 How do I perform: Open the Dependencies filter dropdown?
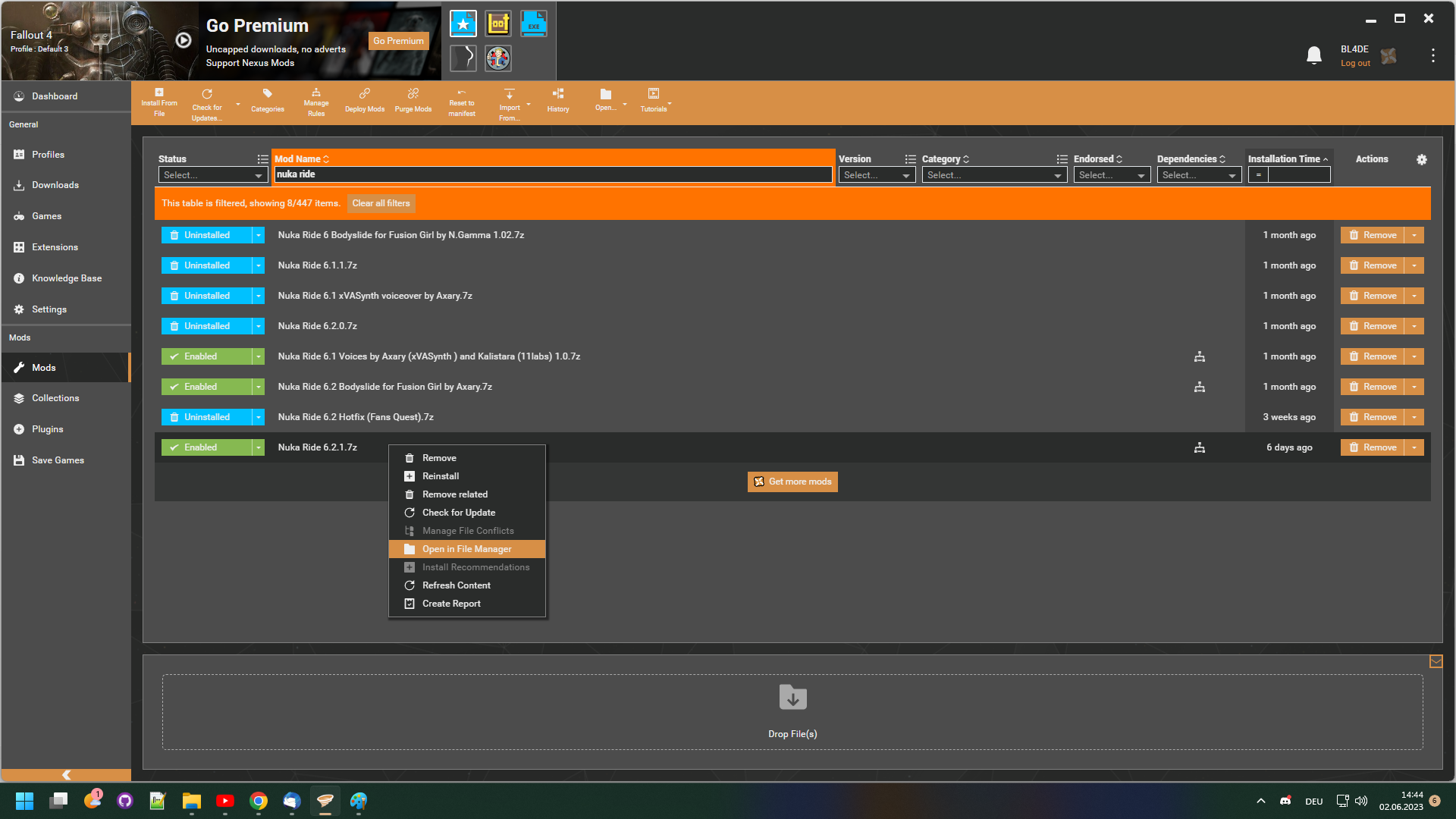[1199, 175]
